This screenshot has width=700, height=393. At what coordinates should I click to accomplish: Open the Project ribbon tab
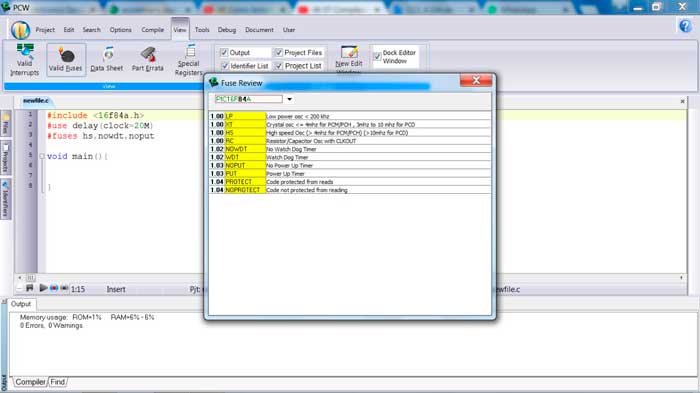pyautogui.click(x=45, y=30)
